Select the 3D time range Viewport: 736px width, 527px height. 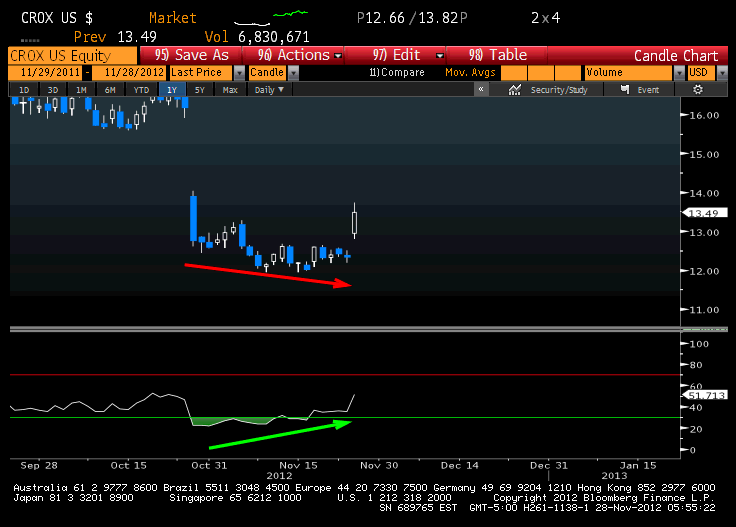tap(53, 90)
